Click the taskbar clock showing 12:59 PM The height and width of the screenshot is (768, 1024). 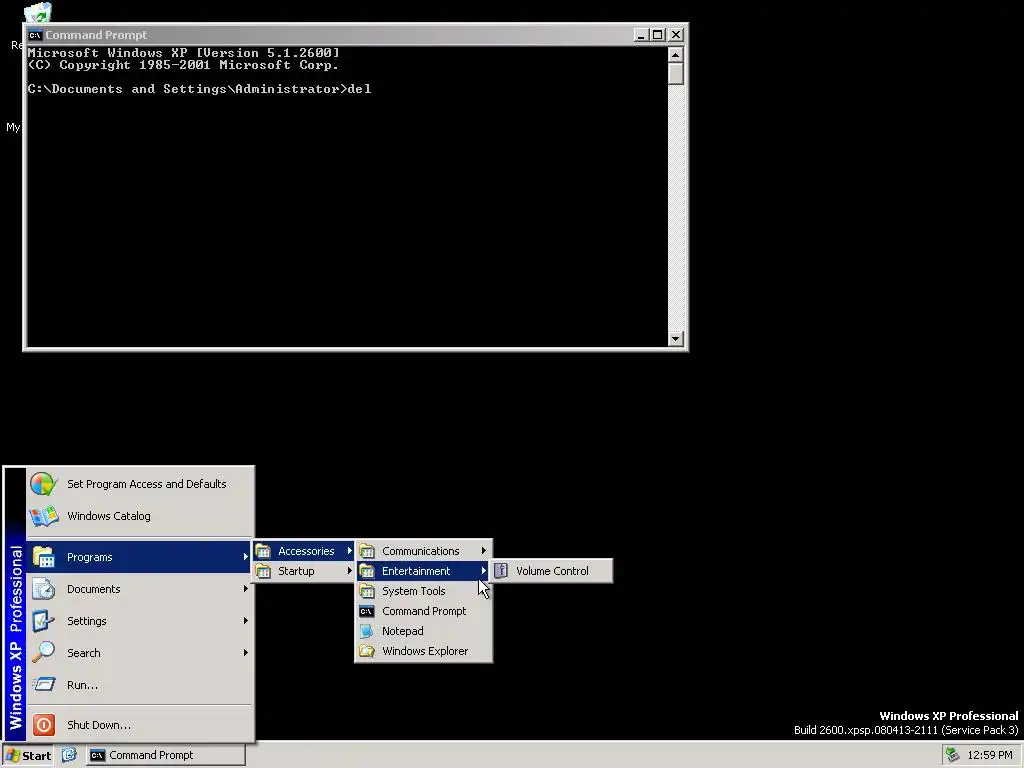990,756
